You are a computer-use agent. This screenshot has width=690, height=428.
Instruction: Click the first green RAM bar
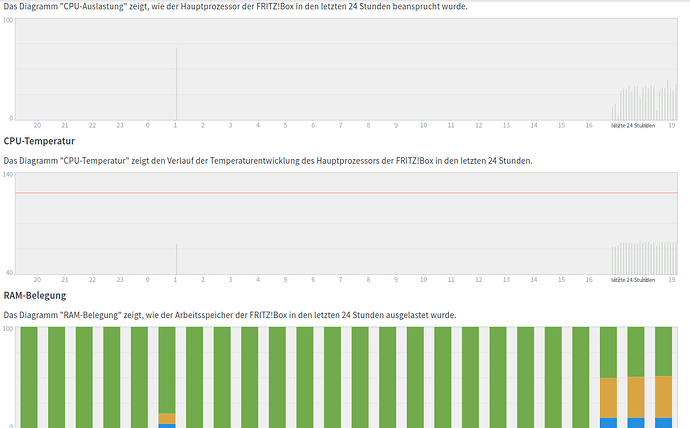(x=29, y=377)
